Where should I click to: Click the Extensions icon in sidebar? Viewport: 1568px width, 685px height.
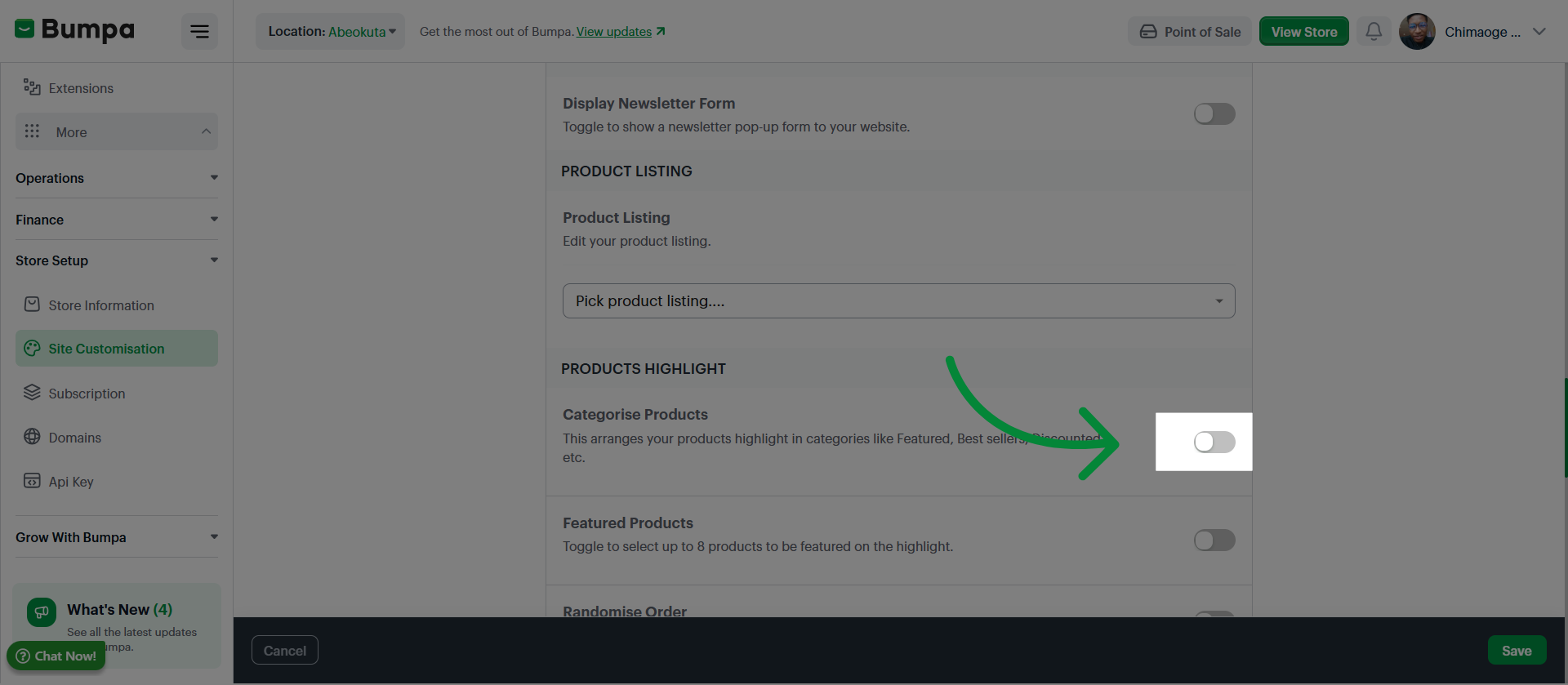click(x=32, y=87)
